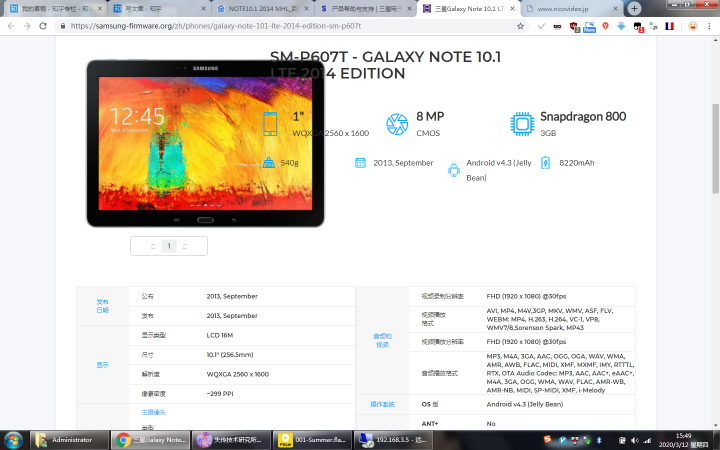Click the address bar URL
The height and width of the screenshot is (450, 720).
coord(216,26)
